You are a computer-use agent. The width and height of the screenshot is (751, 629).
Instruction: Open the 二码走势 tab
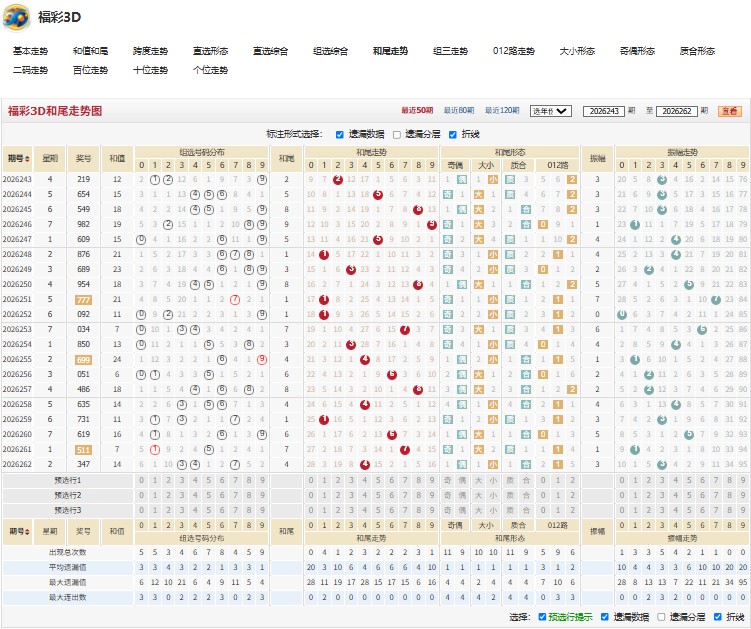tap(30, 70)
